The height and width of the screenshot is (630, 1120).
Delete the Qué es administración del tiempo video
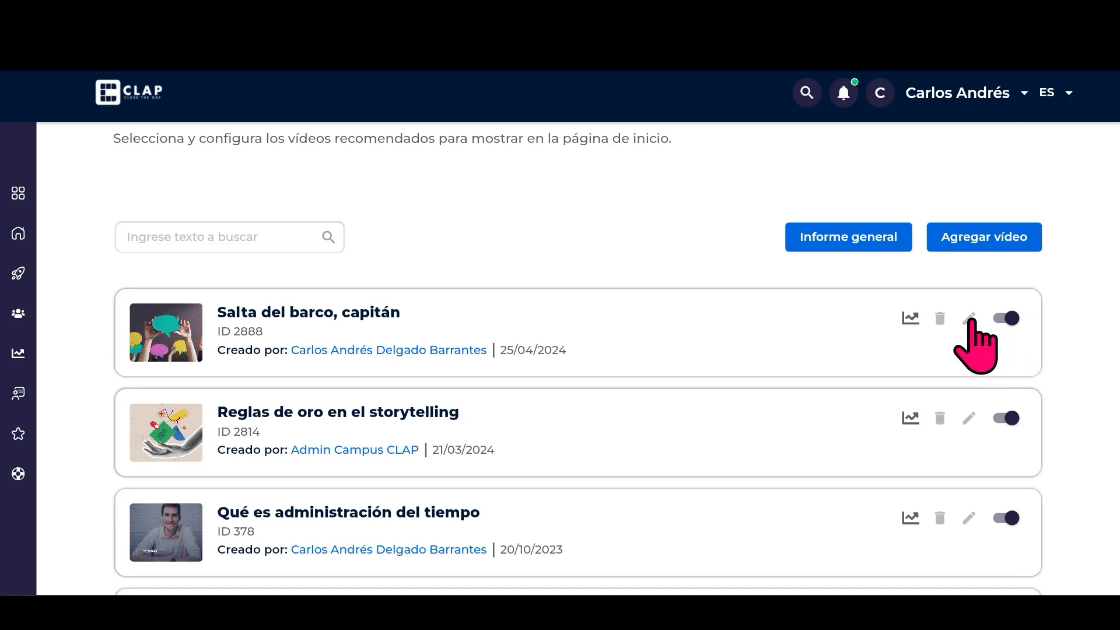coord(940,519)
